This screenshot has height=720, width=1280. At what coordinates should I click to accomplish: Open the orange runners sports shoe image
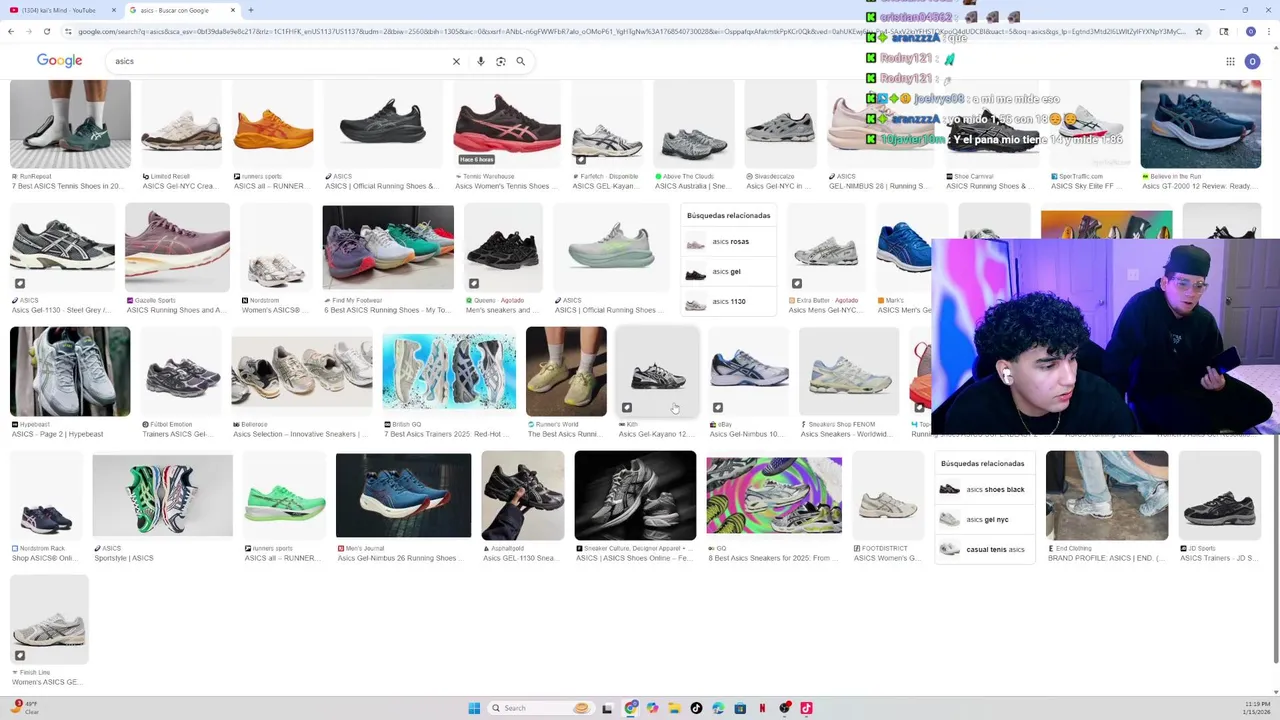[x=273, y=124]
